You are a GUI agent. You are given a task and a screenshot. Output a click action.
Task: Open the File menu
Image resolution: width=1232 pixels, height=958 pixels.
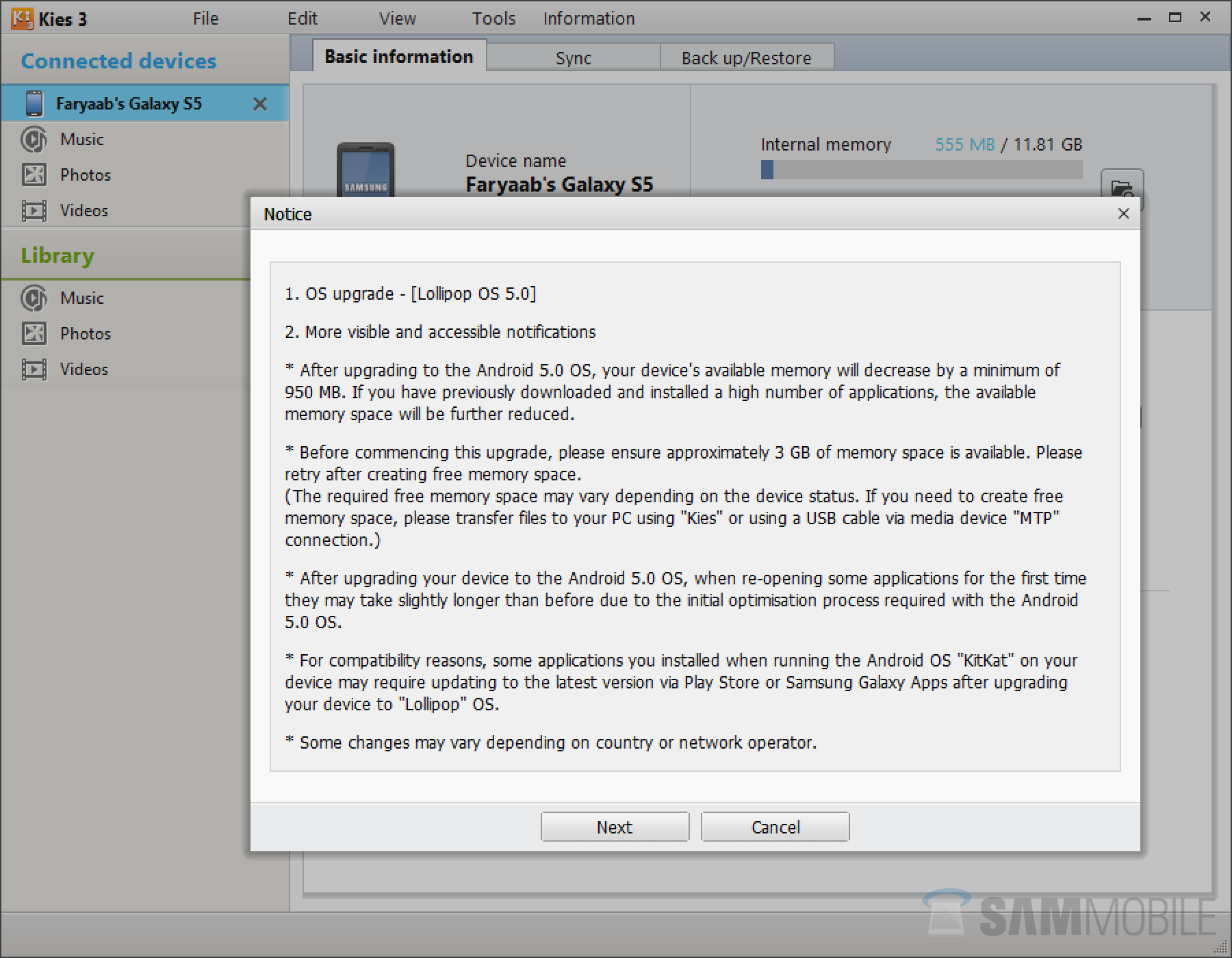205,18
